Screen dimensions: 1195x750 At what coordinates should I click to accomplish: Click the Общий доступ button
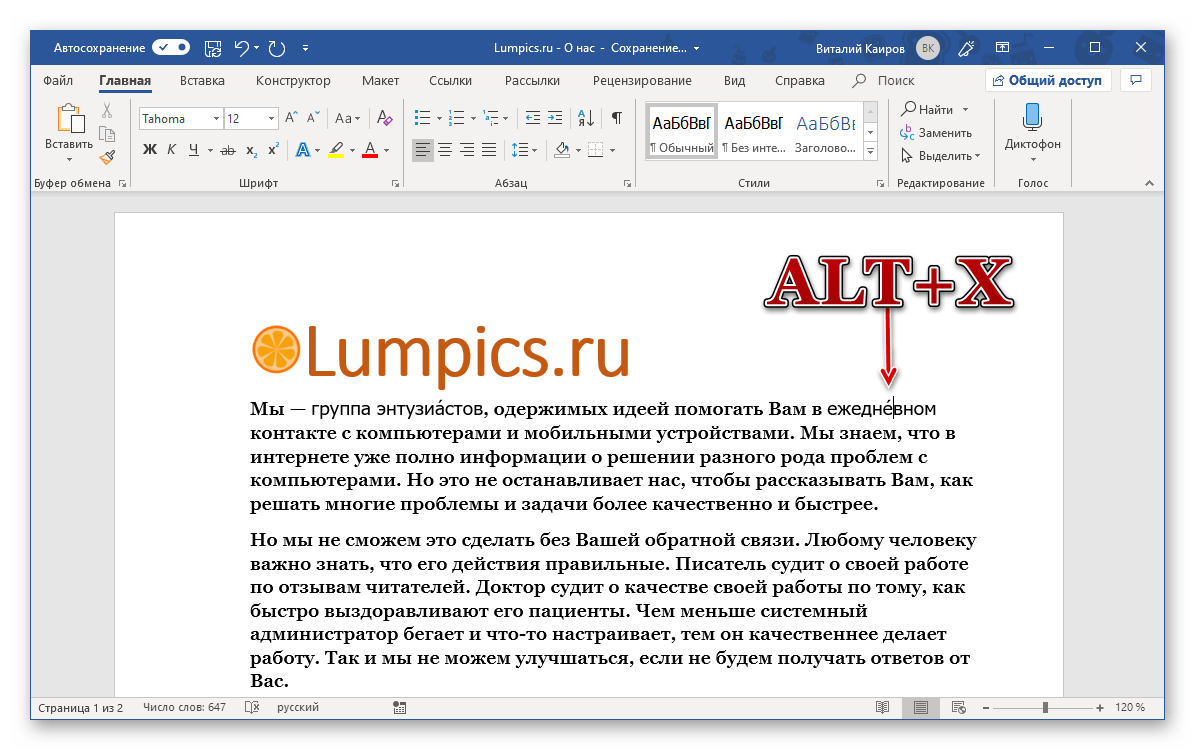click(1048, 80)
